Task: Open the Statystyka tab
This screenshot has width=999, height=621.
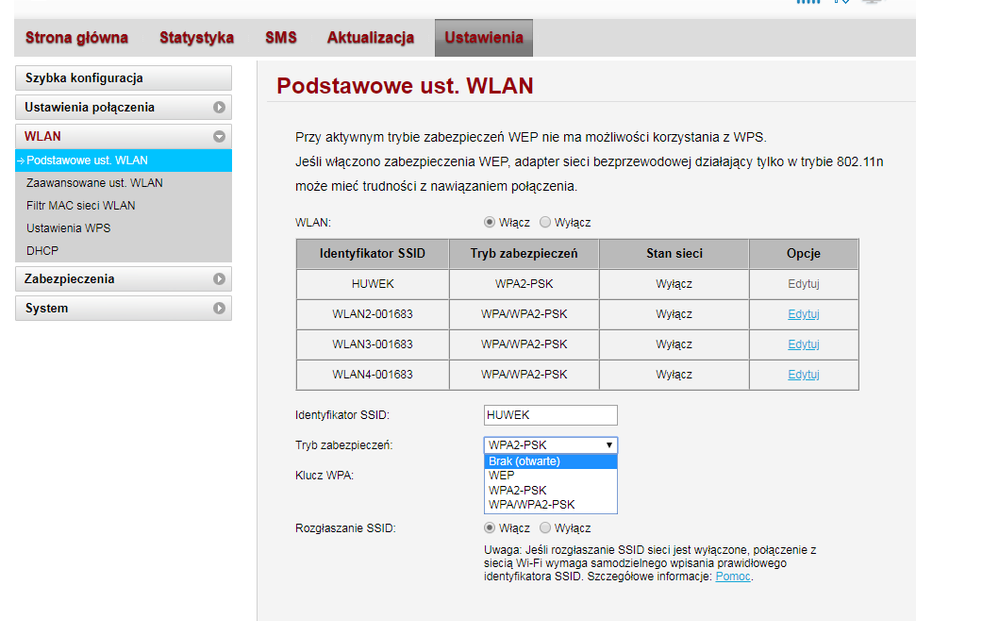Action: click(x=198, y=37)
